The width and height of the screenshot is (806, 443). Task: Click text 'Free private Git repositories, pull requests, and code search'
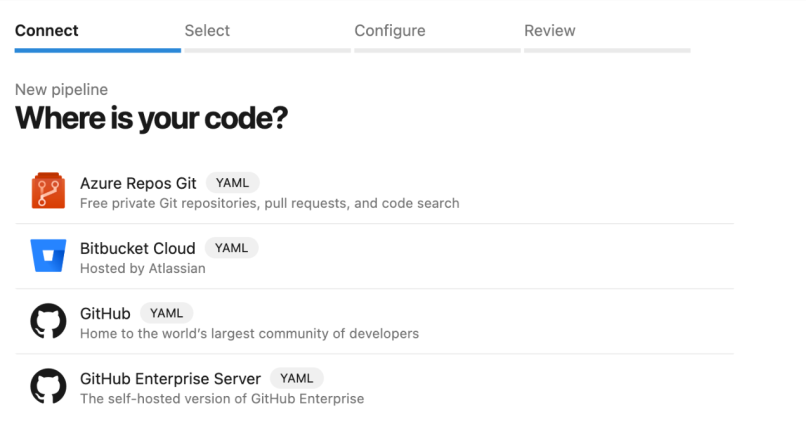point(269,204)
